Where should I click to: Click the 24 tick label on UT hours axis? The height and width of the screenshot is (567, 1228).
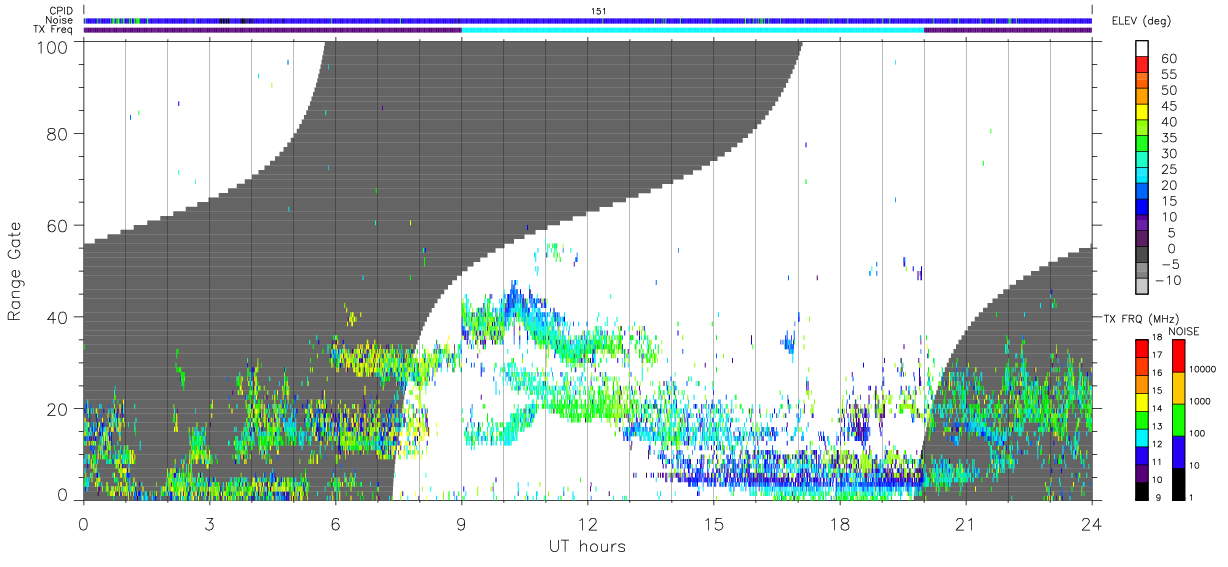(1091, 524)
